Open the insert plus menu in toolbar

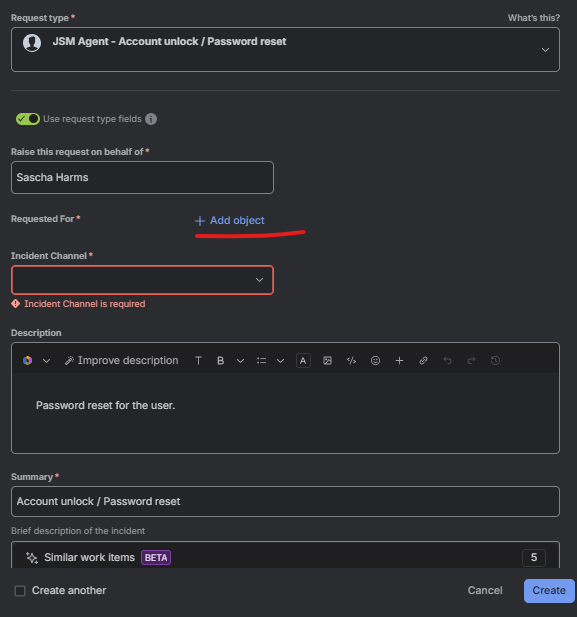[399, 360]
